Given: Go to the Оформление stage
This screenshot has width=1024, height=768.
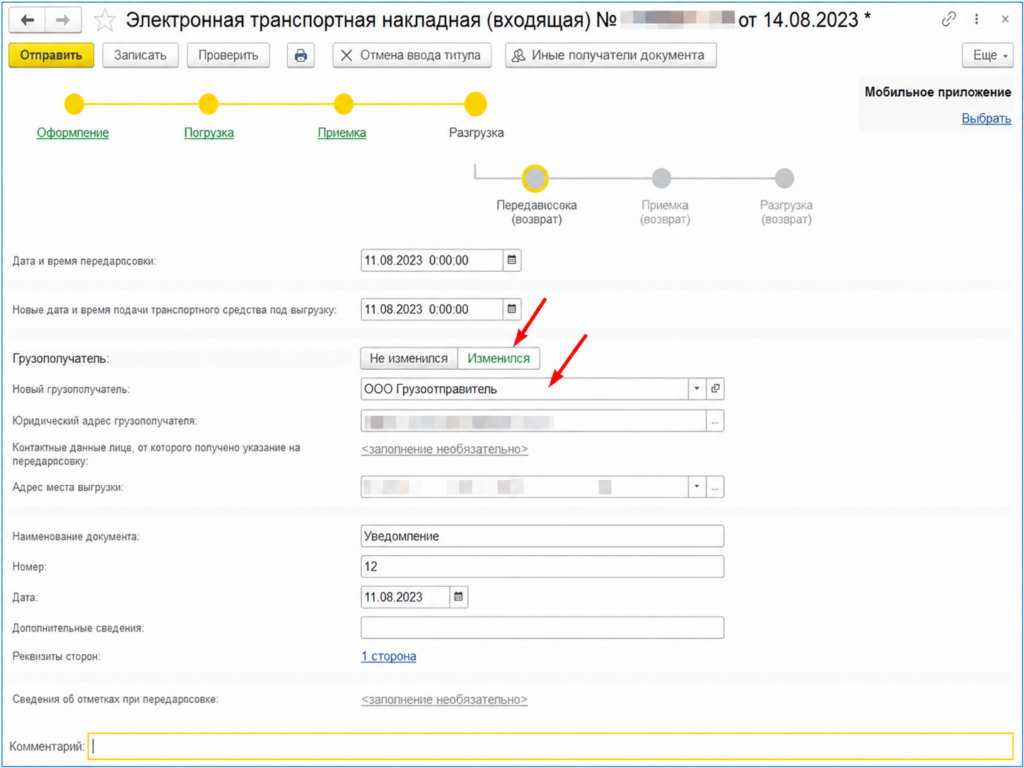Looking at the screenshot, I should pyautogui.click(x=72, y=133).
